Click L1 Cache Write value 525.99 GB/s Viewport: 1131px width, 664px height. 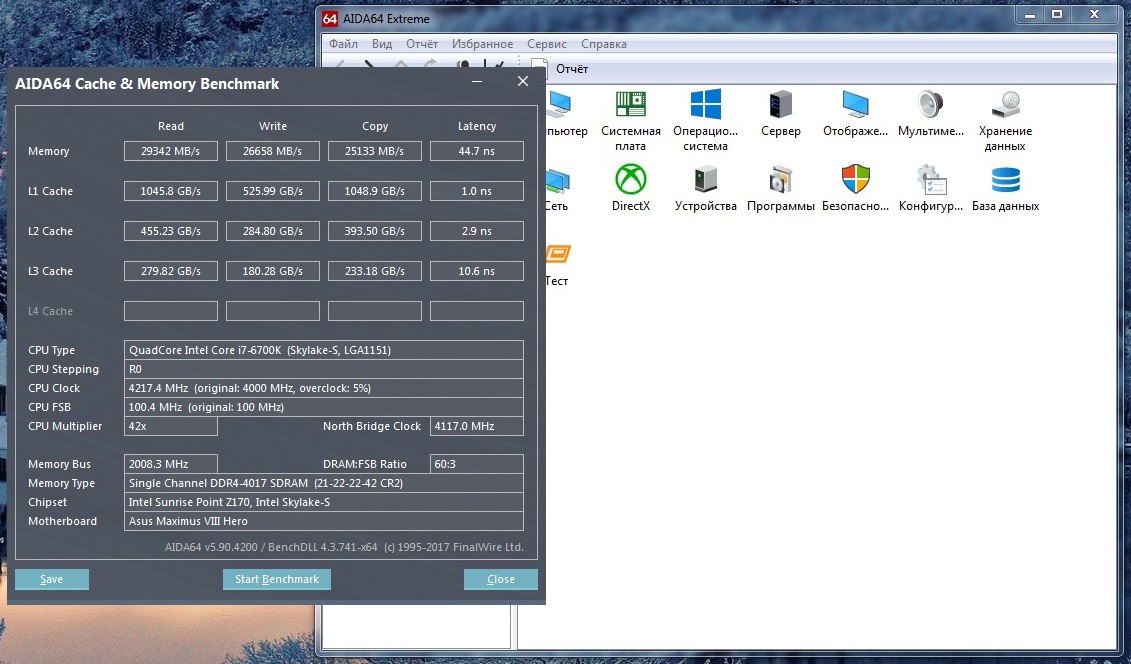coord(273,191)
